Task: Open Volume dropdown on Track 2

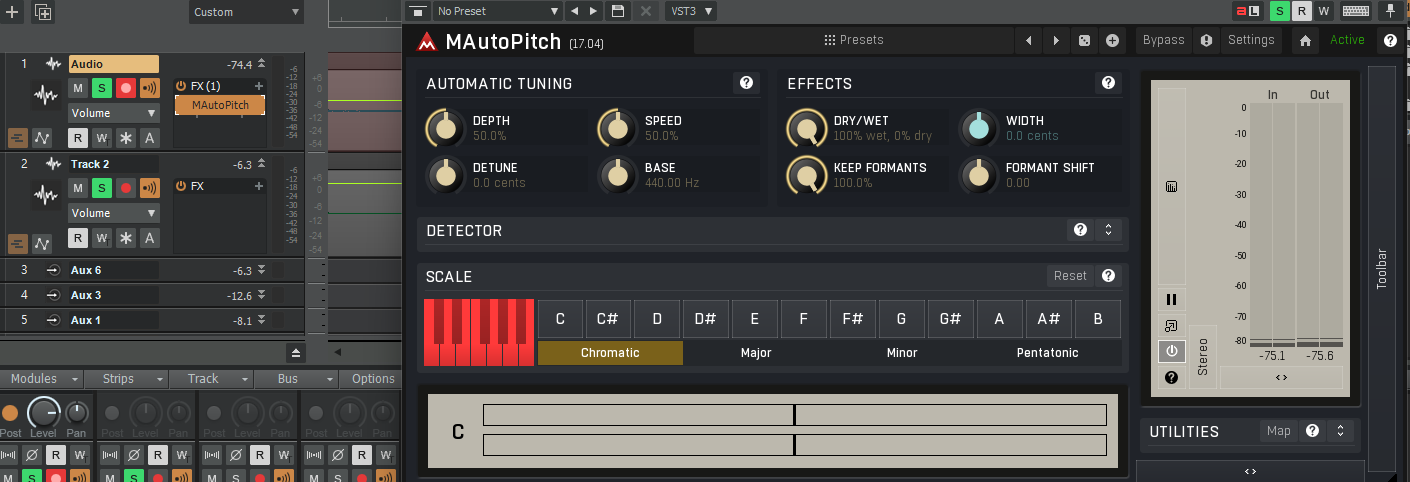Action: 114,213
